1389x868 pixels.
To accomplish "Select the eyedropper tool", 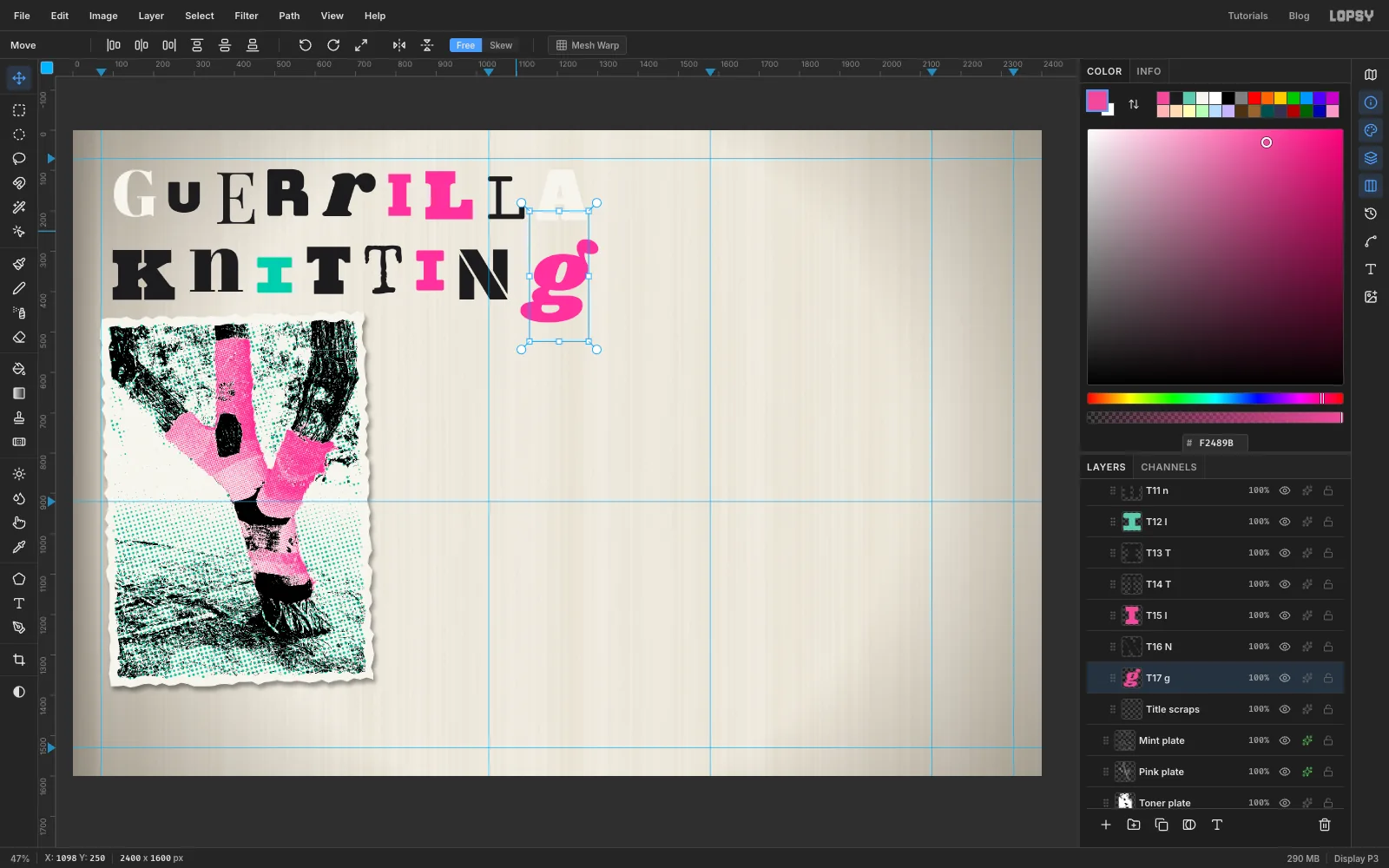I will (x=19, y=547).
